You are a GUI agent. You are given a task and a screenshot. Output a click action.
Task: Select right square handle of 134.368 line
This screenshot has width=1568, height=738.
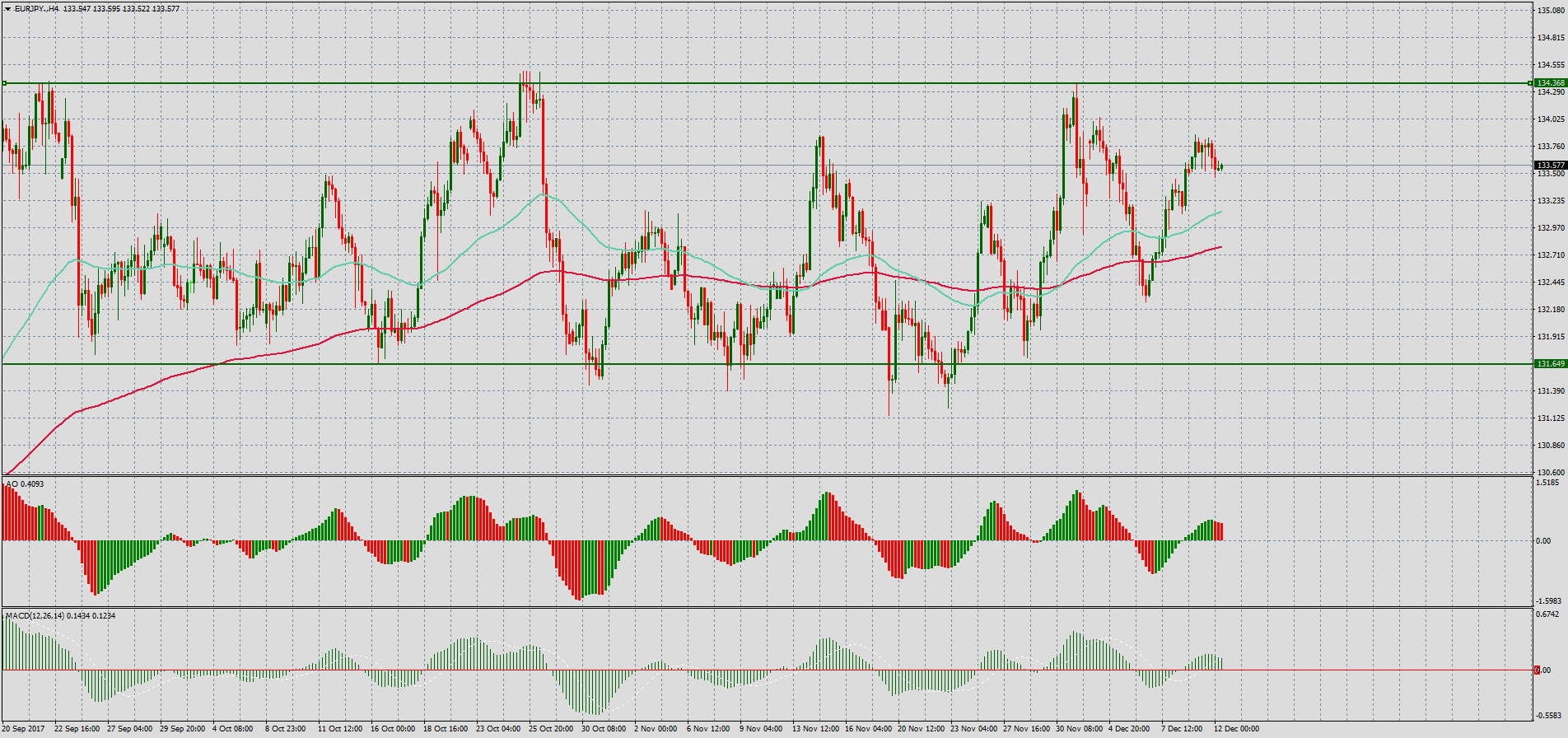coord(1530,83)
